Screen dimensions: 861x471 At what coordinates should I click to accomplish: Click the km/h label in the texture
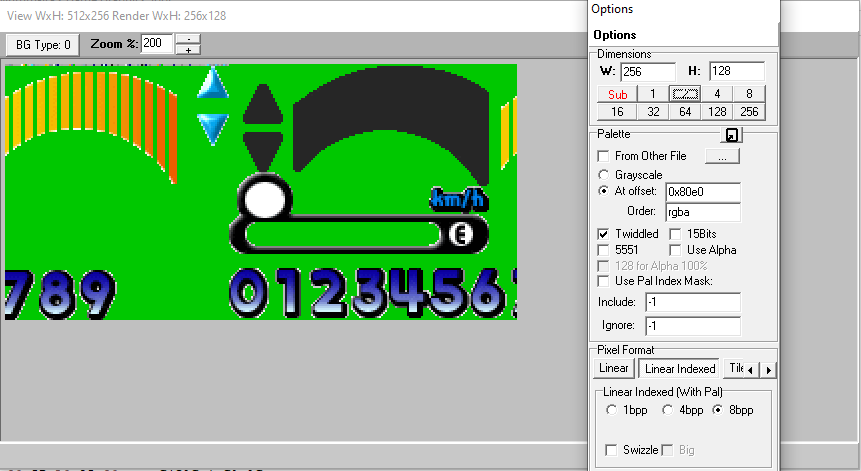(x=459, y=200)
